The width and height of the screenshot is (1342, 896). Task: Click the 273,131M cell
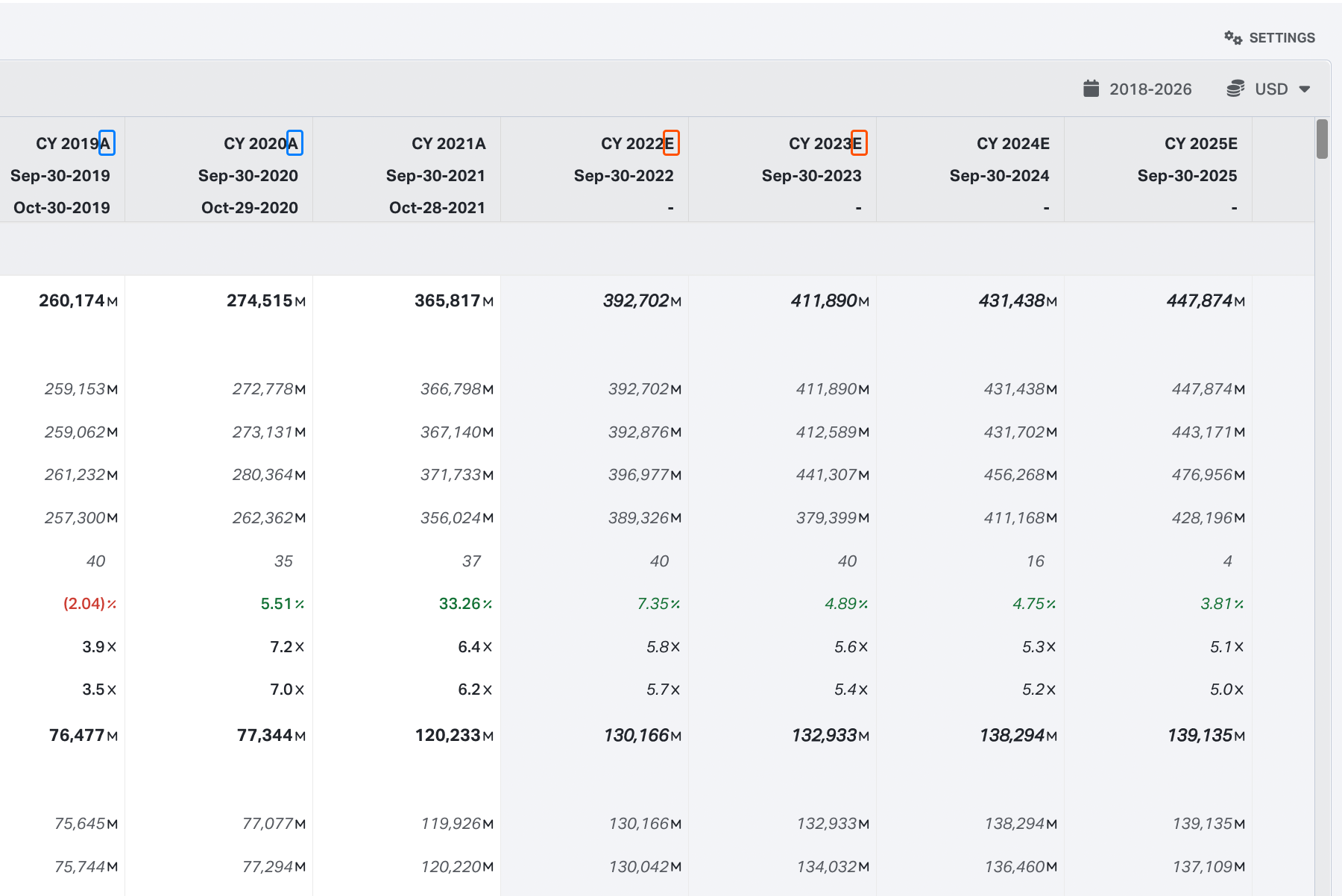pyautogui.click(x=269, y=432)
